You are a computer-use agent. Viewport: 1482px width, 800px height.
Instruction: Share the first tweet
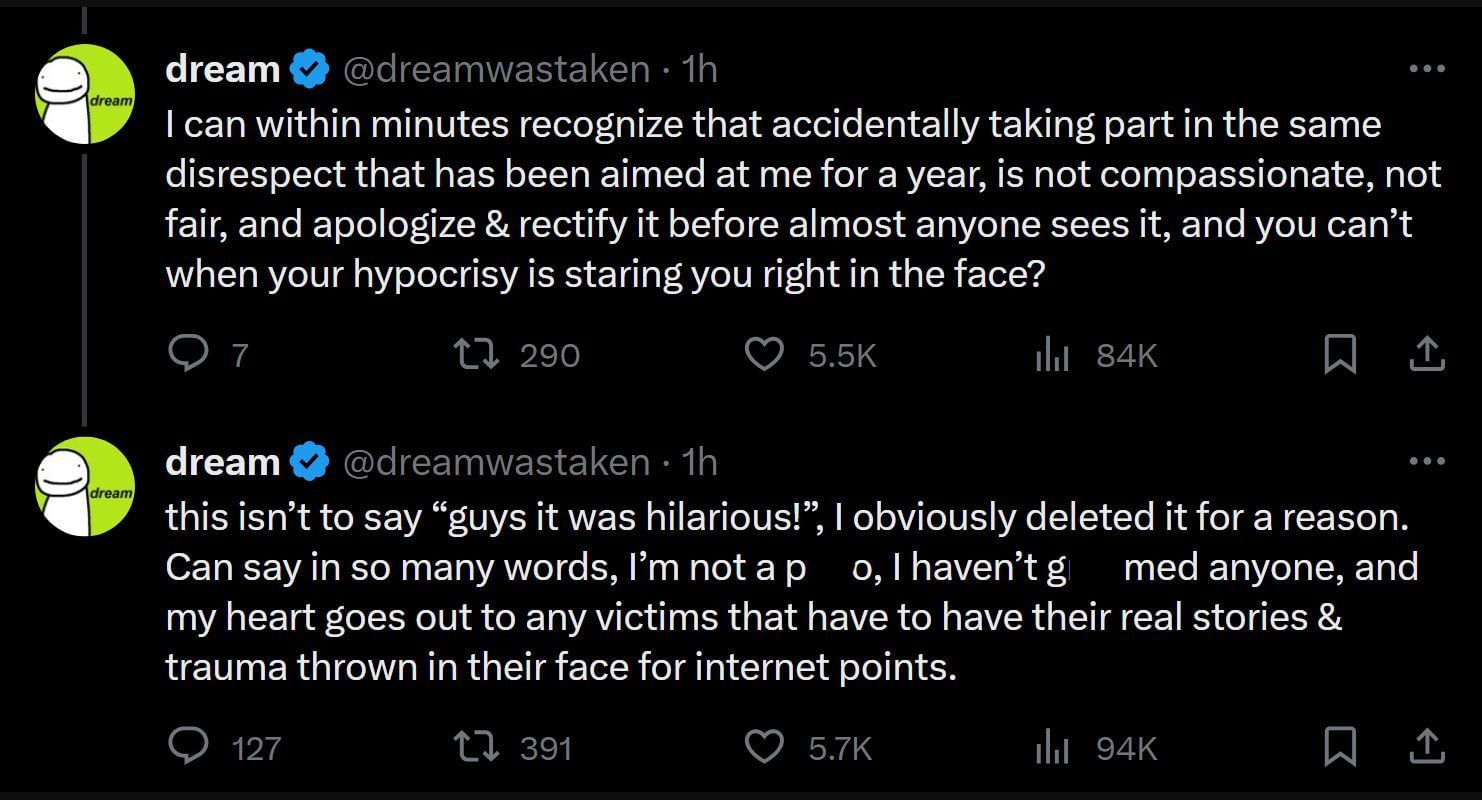pos(1428,353)
